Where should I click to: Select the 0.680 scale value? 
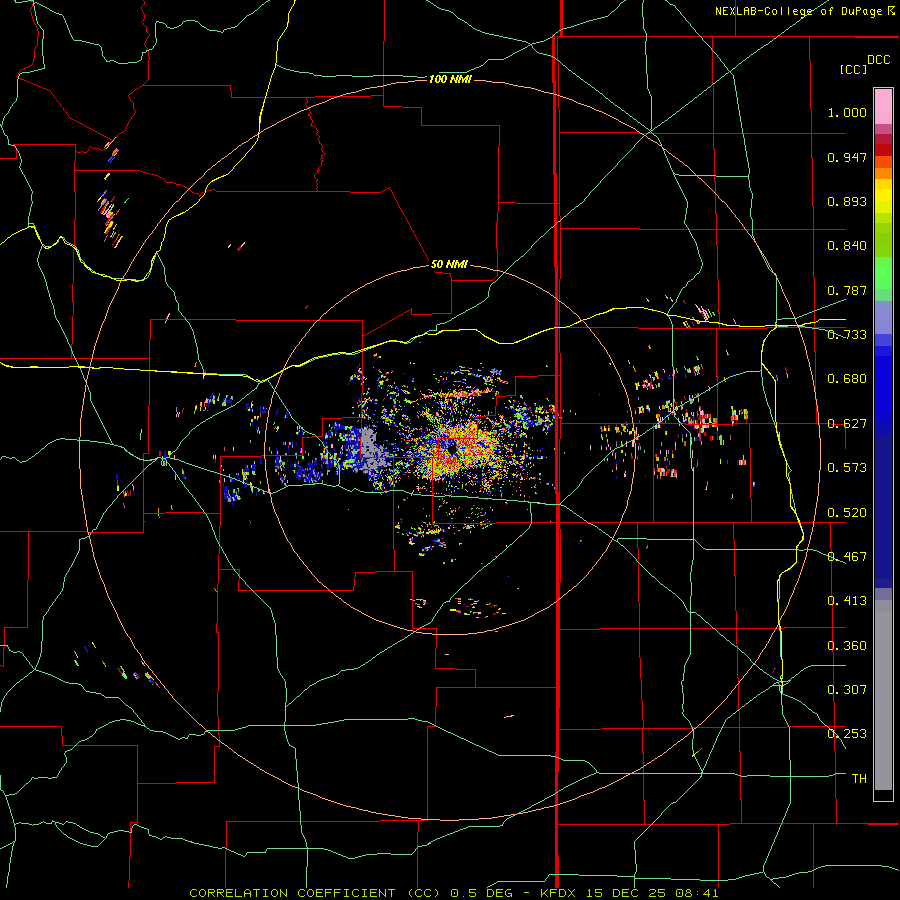[x=847, y=379]
